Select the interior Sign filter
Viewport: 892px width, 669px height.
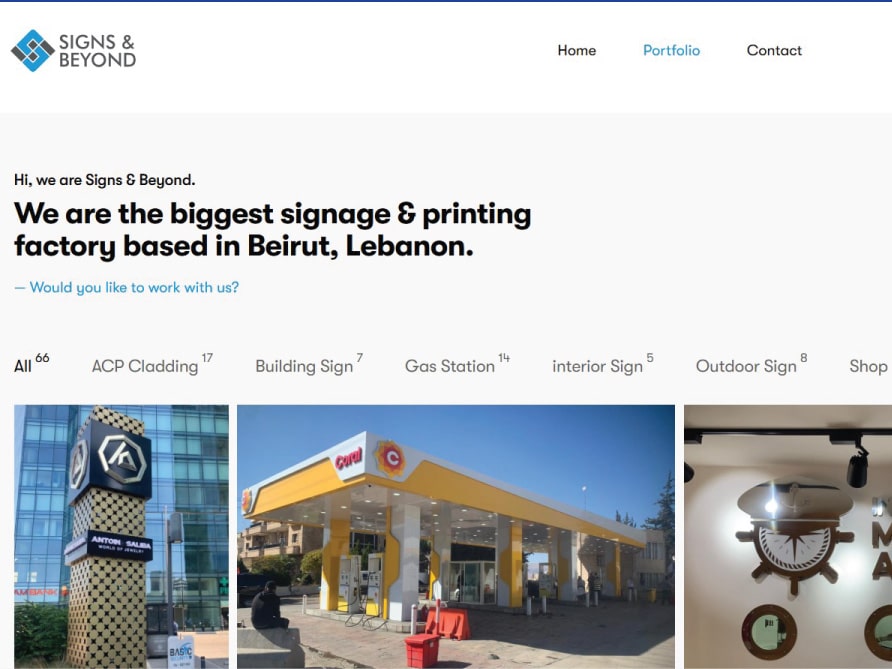coord(602,364)
